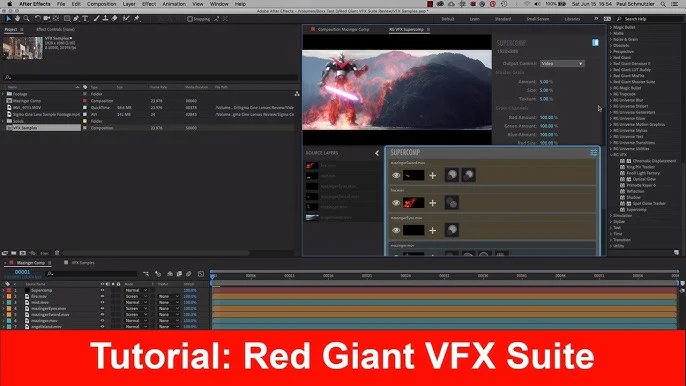This screenshot has height=386, width=686.
Task: Open the Composition menu
Action: coord(102,4)
